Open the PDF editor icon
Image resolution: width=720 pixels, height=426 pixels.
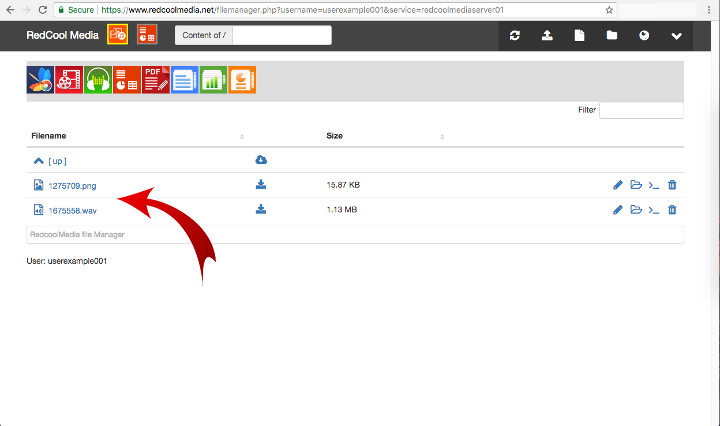[156, 80]
